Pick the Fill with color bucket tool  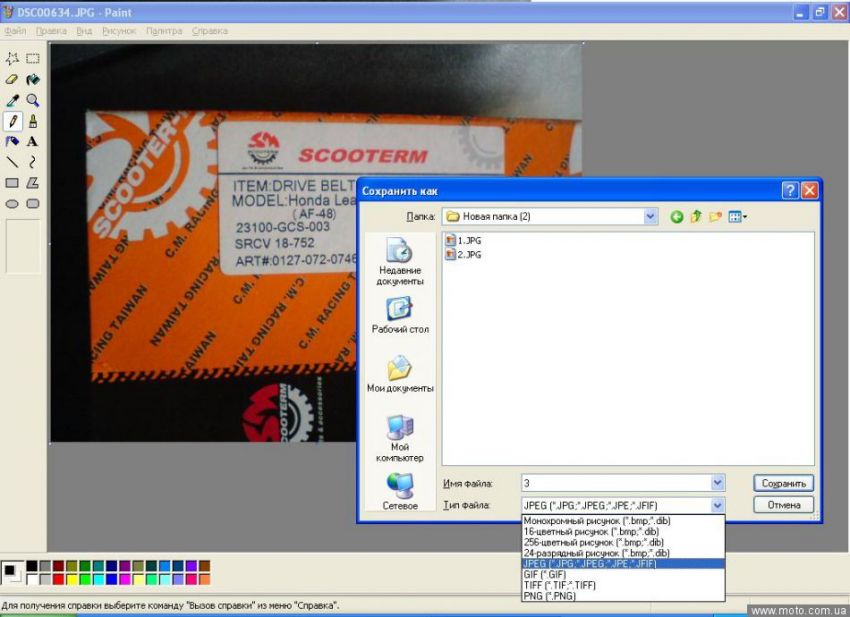click(33, 80)
